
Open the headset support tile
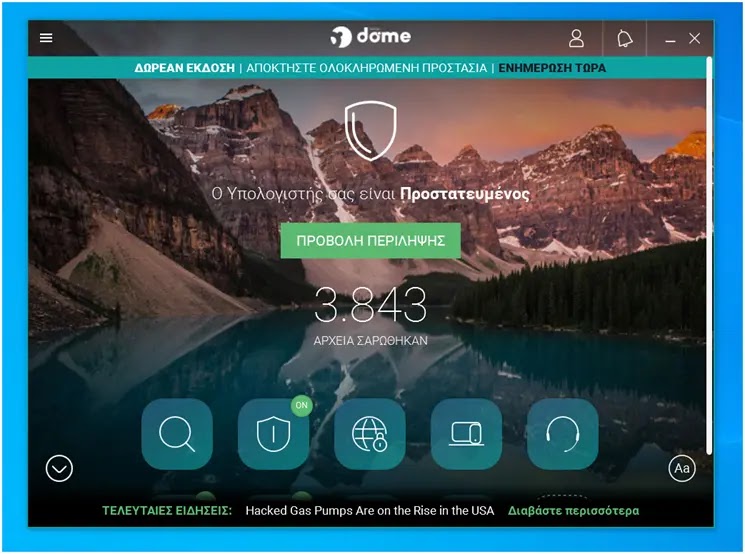563,434
